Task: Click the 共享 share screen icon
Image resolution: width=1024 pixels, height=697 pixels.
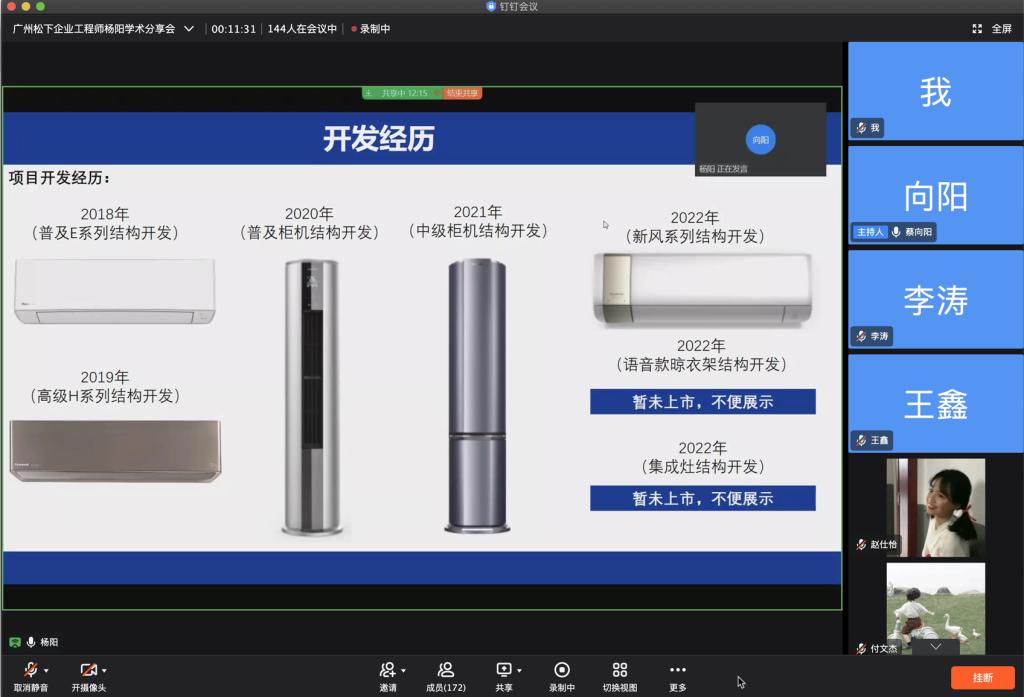Action: [x=503, y=670]
